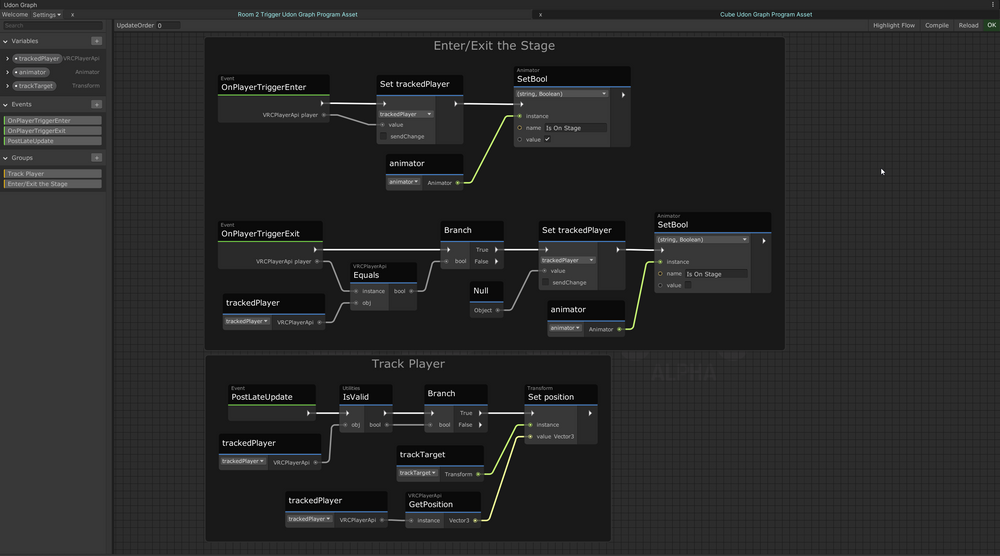Click the Animator output port in the Enter section

458,183
